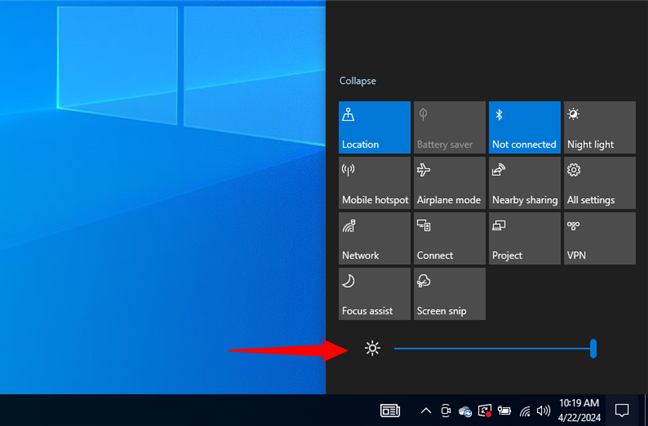This screenshot has height=426, width=648.
Task: Enable Airplane mode tile
Action: [449, 183]
